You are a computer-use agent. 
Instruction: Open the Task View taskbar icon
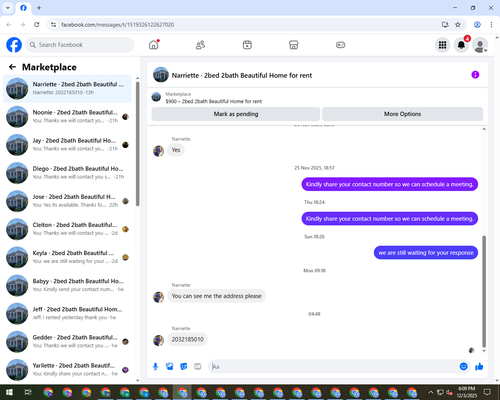coord(28,392)
